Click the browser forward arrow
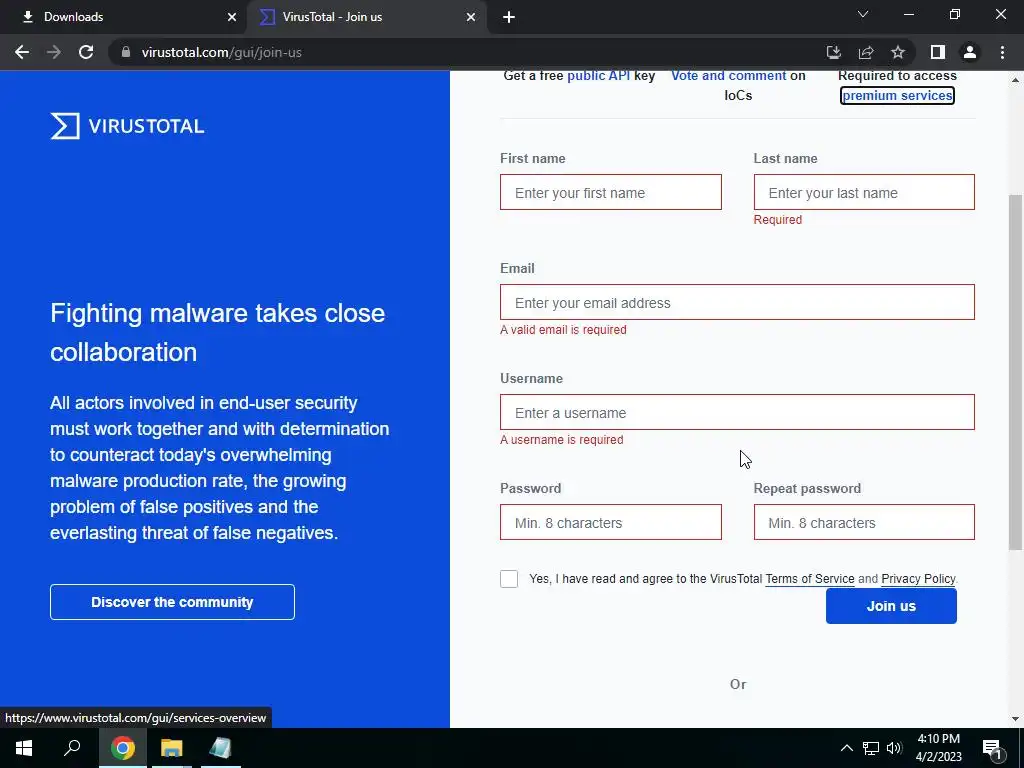Screen dimensions: 1024x768 click(x=54, y=52)
